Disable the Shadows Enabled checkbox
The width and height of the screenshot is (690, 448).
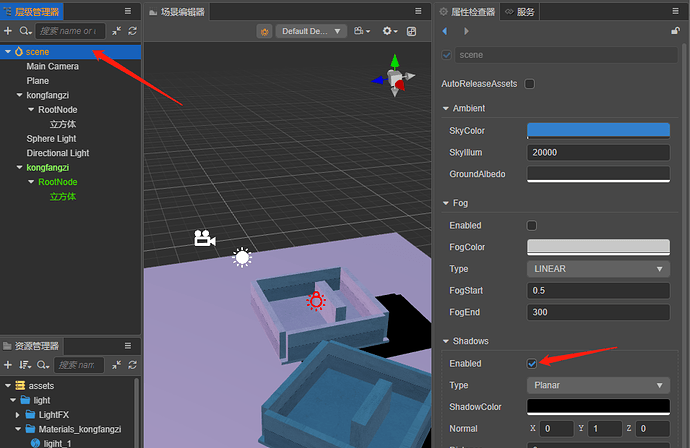[532, 364]
